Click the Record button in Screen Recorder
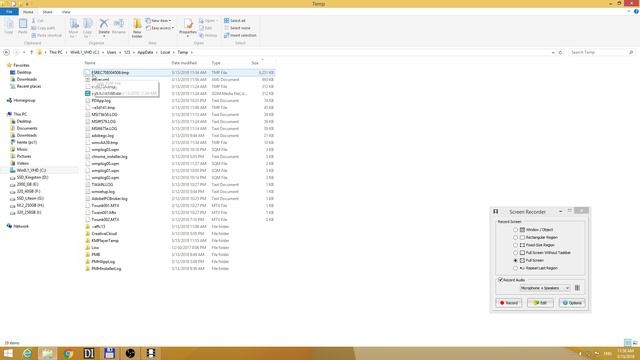This screenshot has height=360, width=640. [x=509, y=303]
